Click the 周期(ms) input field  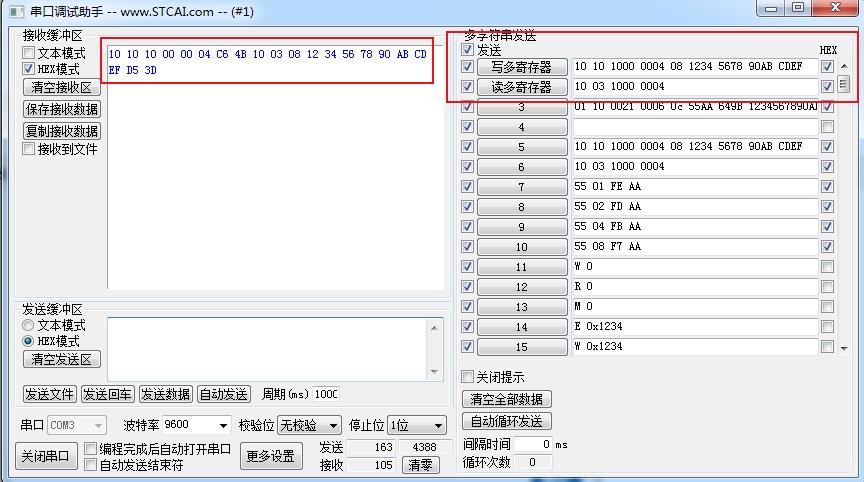[x=326, y=394]
